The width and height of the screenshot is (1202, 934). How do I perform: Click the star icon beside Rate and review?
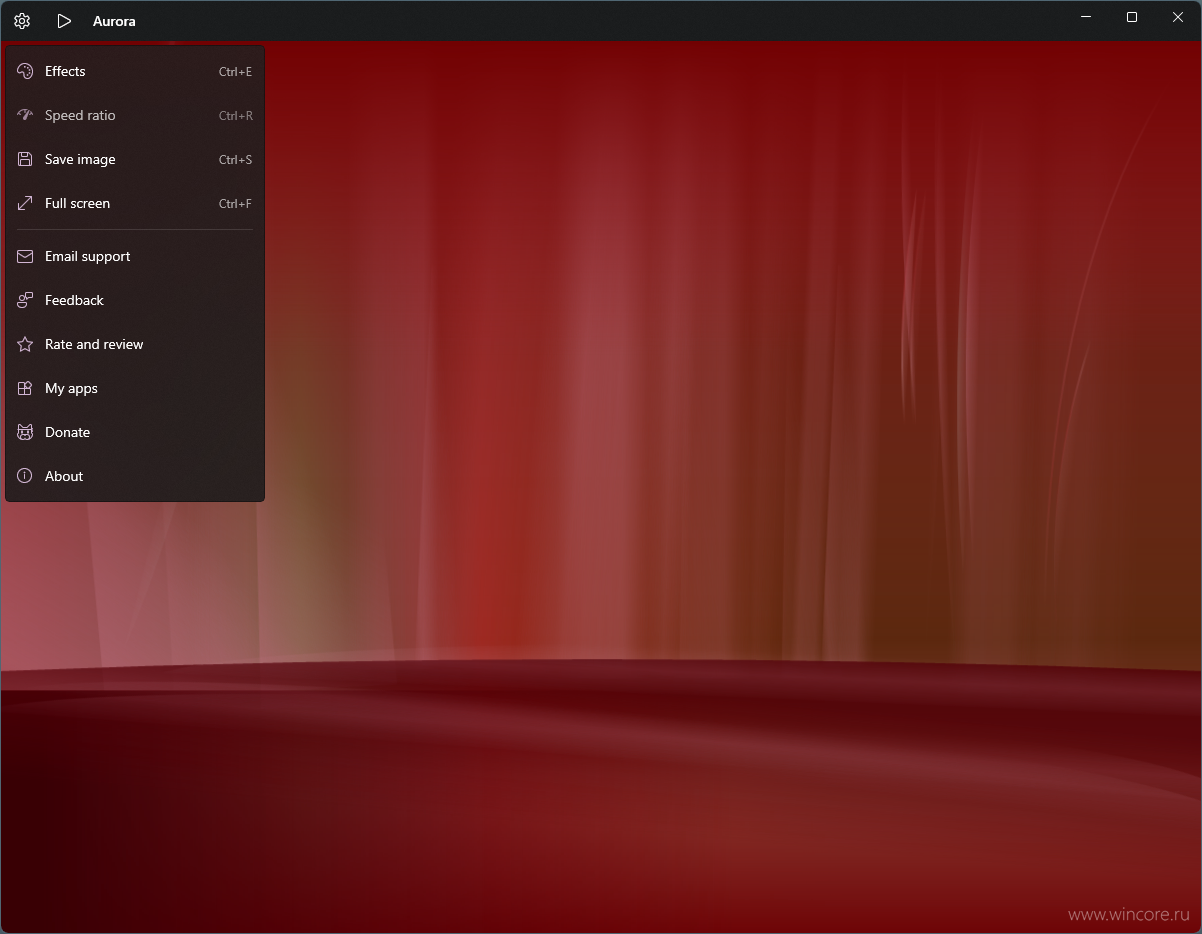tap(25, 344)
